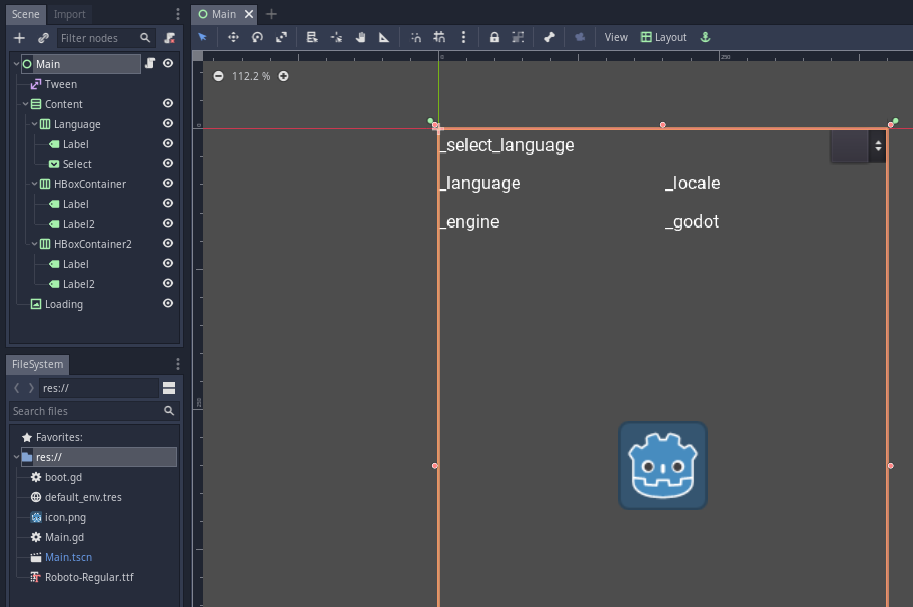
Task: Open the View menu in viewport toolbar
Action: pyautogui.click(x=616, y=37)
